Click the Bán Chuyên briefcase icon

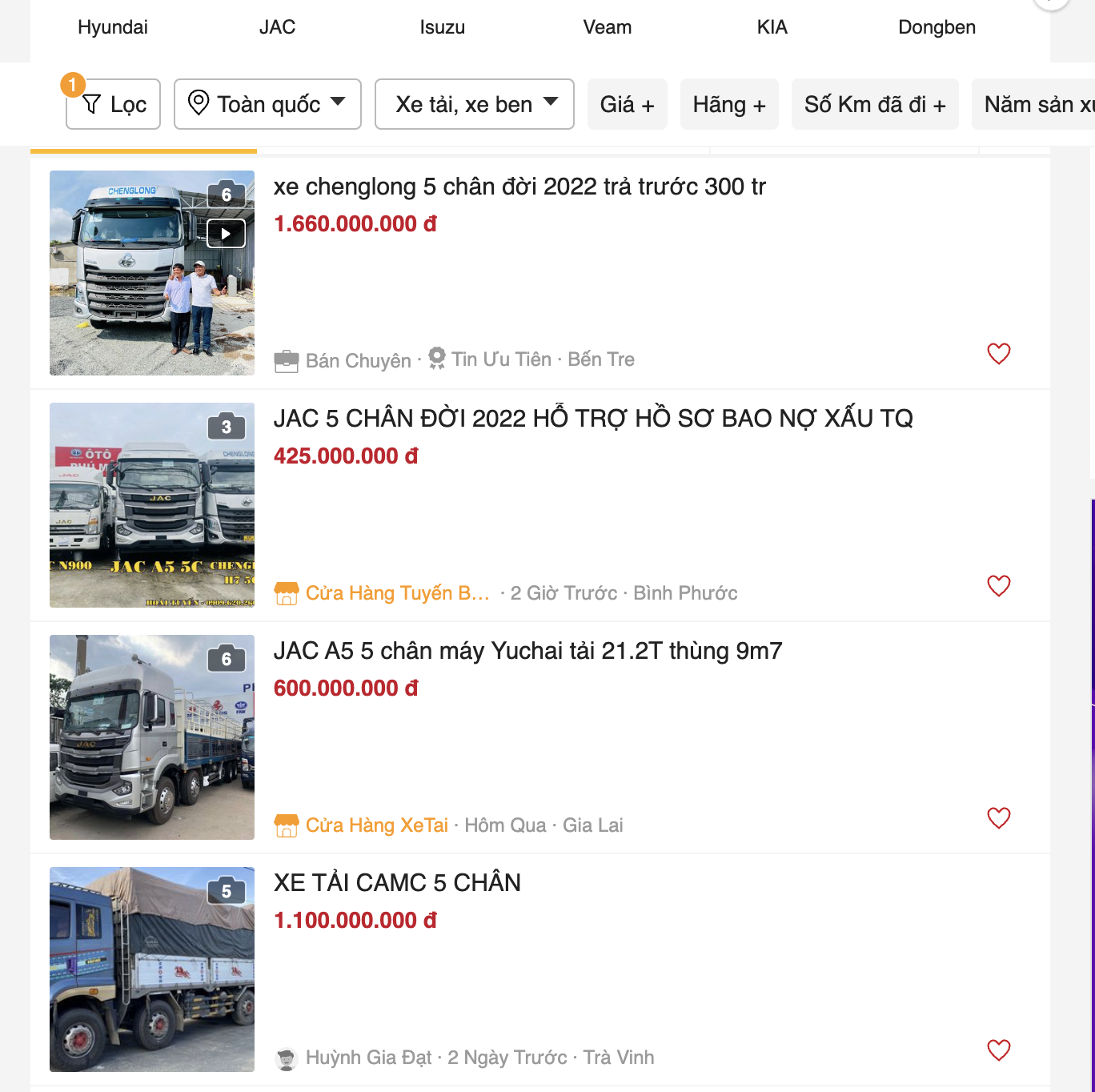click(x=287, y=361)
